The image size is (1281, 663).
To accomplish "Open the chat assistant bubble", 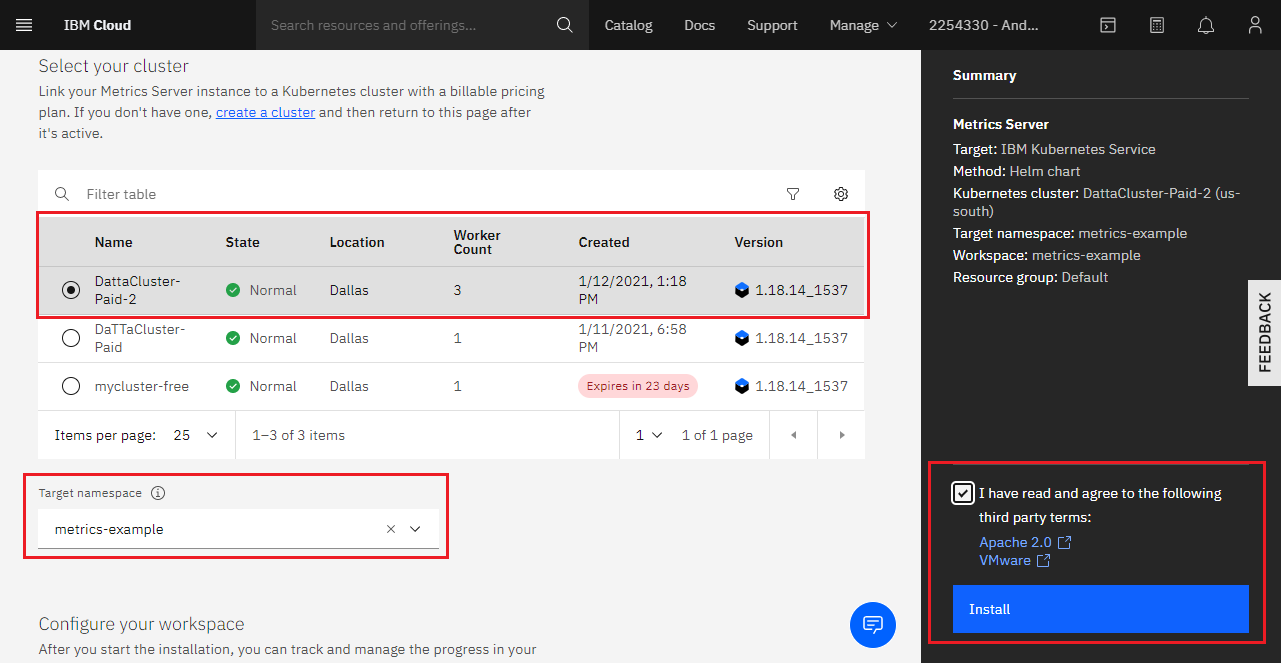I will coord(873,625).
